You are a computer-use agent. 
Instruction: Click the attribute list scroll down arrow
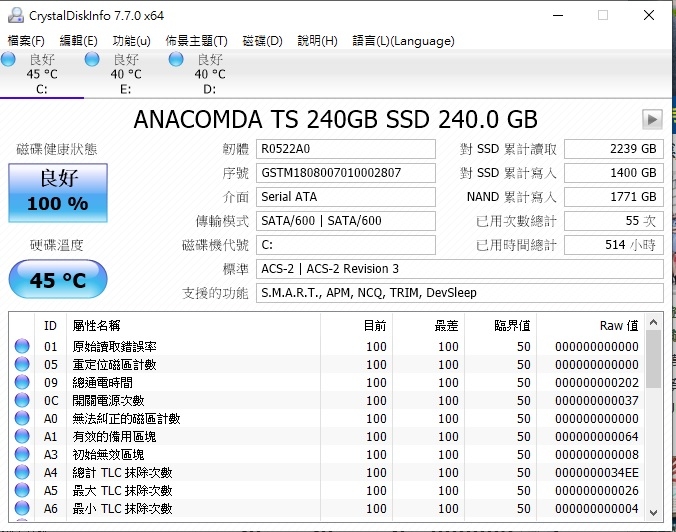(x=654, y=513)
